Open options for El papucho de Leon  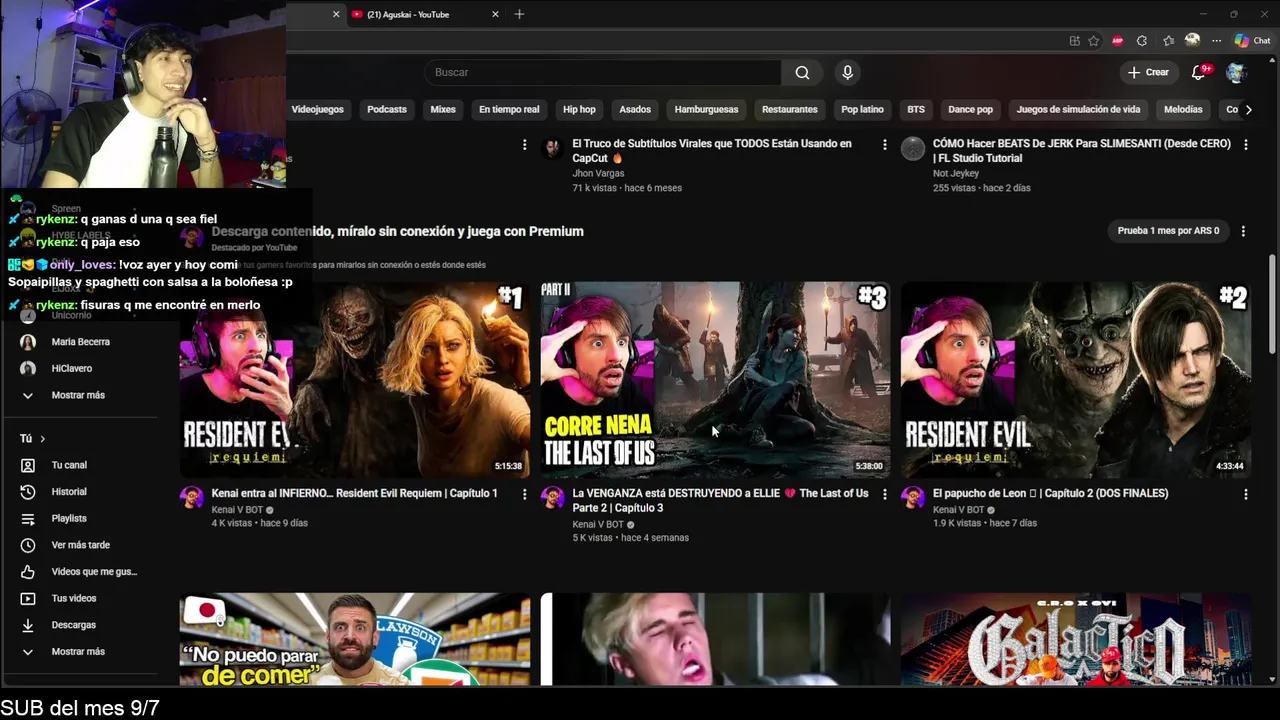(1245, 494)
